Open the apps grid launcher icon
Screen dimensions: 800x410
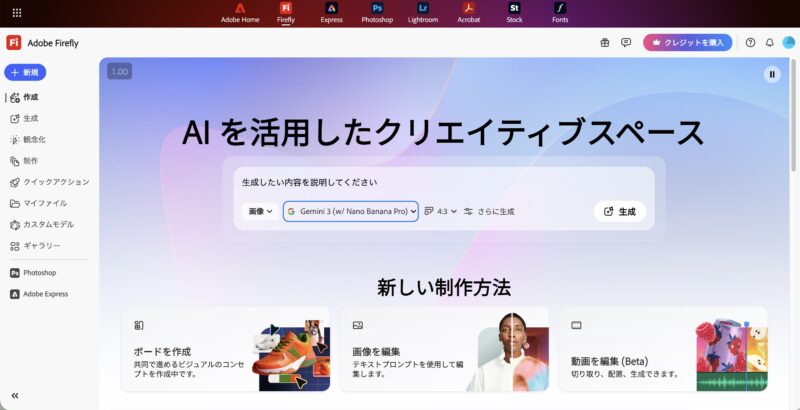point(17,13)
